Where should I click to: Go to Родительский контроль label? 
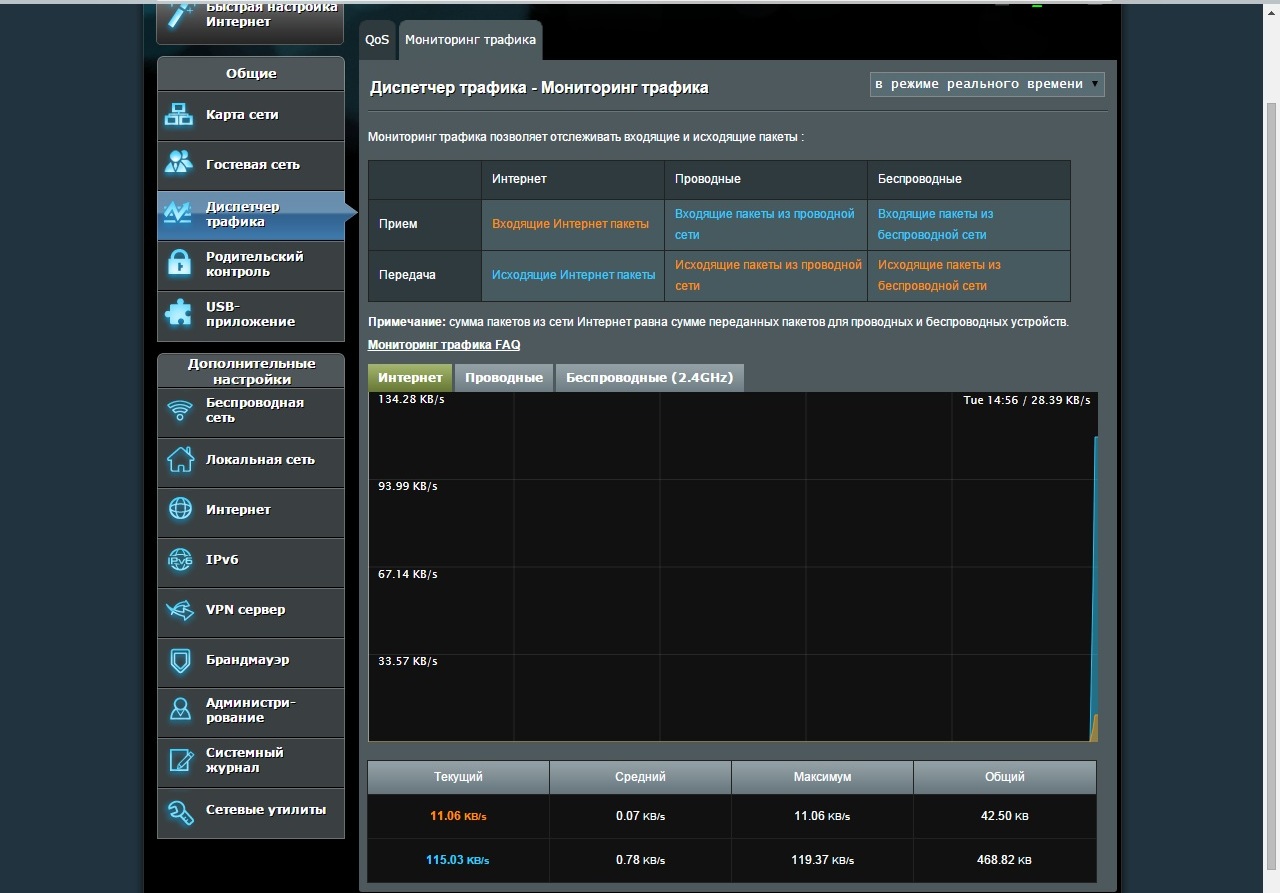click(255, 264)
